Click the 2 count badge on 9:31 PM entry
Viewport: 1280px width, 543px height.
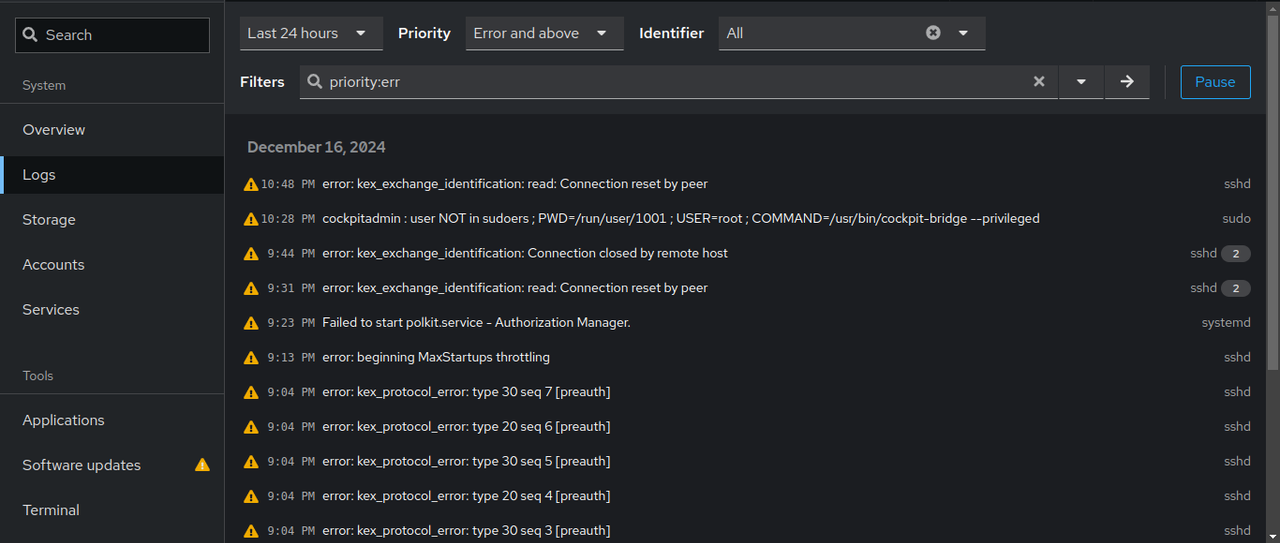(x=1236, y=288)
